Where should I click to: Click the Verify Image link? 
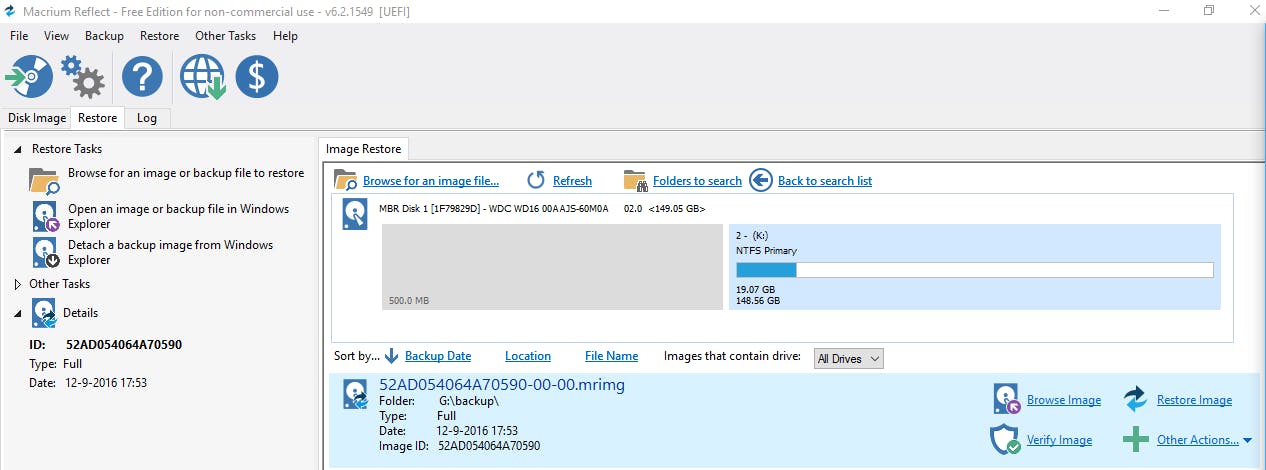tap(1059, 440)
